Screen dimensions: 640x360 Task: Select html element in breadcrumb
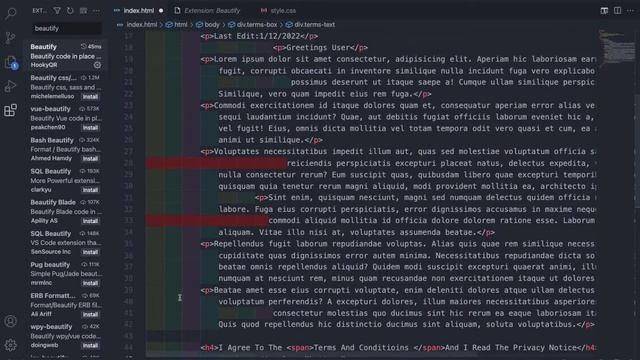[181, 24]
